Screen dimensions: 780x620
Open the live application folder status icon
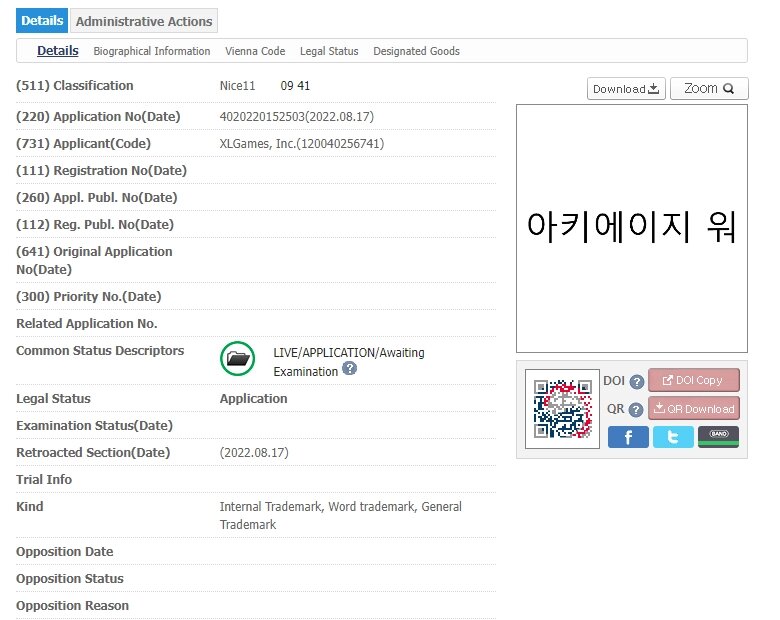[x=237, y=358]
